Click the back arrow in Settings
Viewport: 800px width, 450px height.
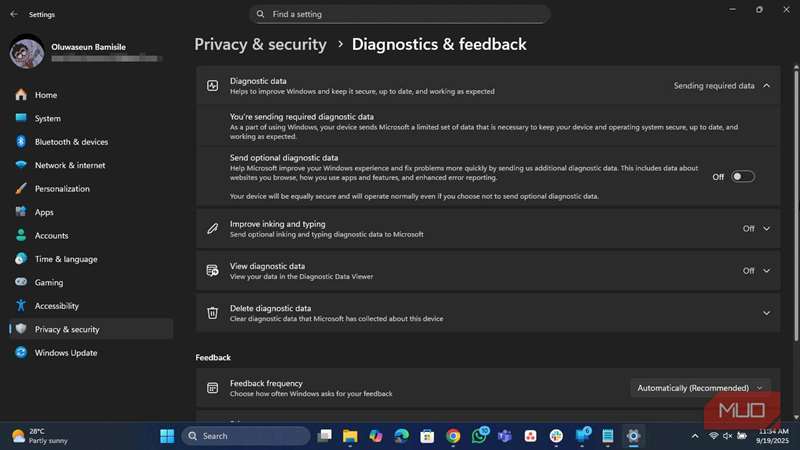(14, 15)
